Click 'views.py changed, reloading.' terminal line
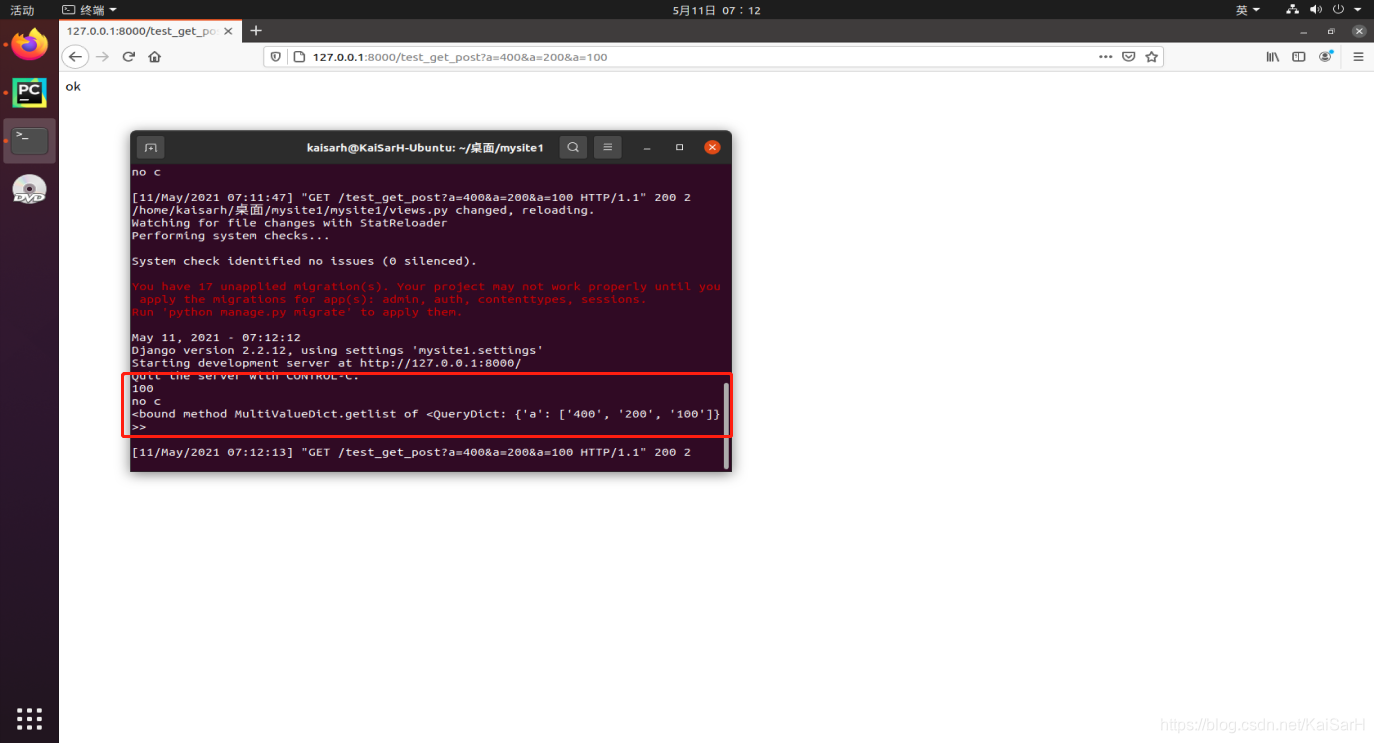Screen dimensions: 1374x743 363,210
